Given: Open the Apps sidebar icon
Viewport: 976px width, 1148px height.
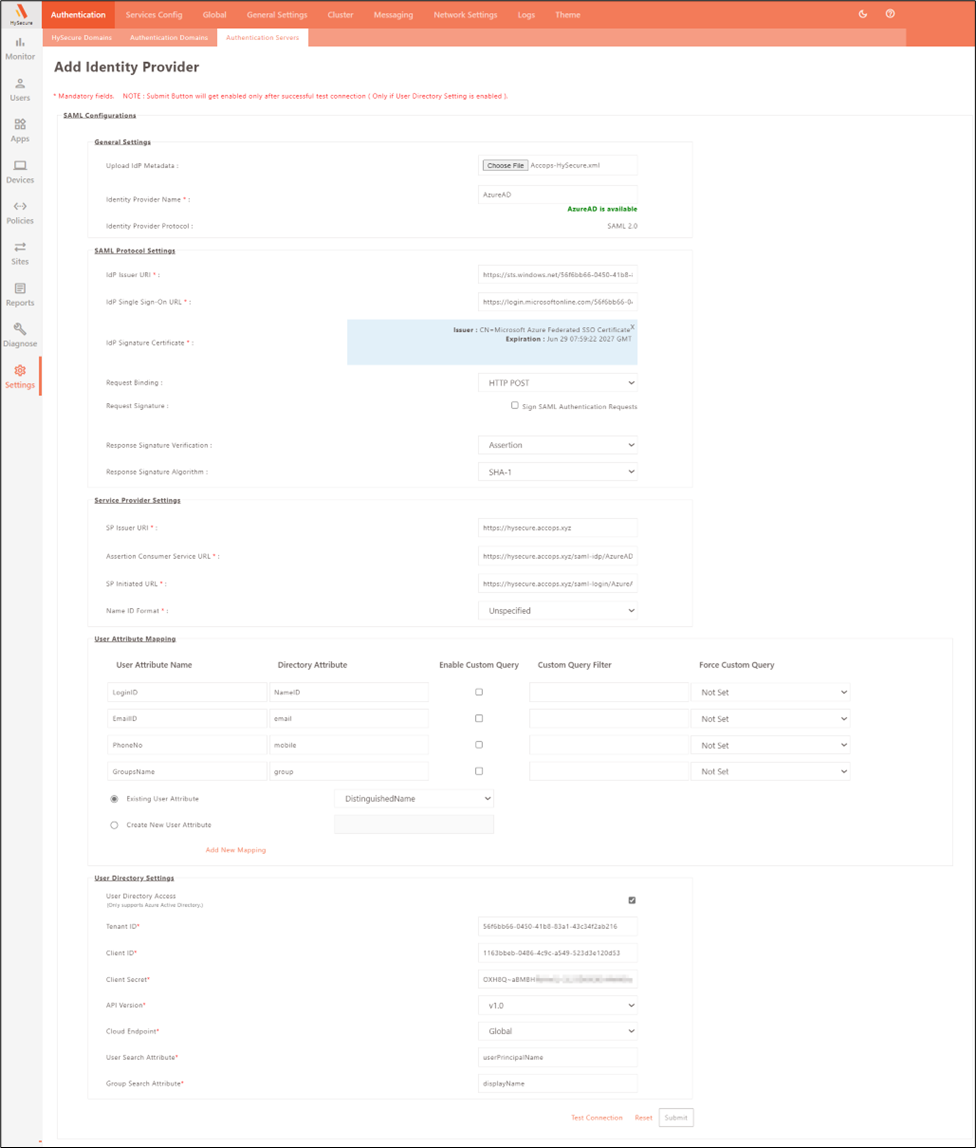Looking at the screenshot, I should [x=20, y=124].
